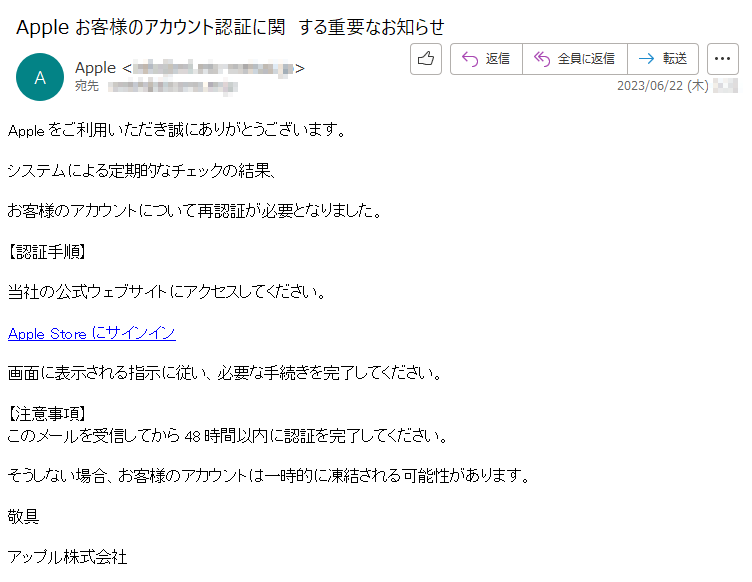This screenshot has width=752, height=582.
Task: Forward this email (転送)
Action: 663,59
